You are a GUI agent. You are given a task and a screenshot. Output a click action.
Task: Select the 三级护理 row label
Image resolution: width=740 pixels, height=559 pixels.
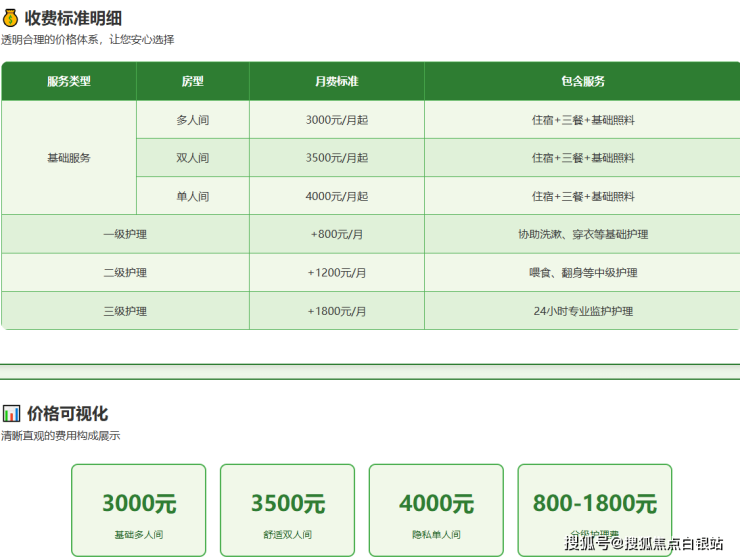pos(125,311)
